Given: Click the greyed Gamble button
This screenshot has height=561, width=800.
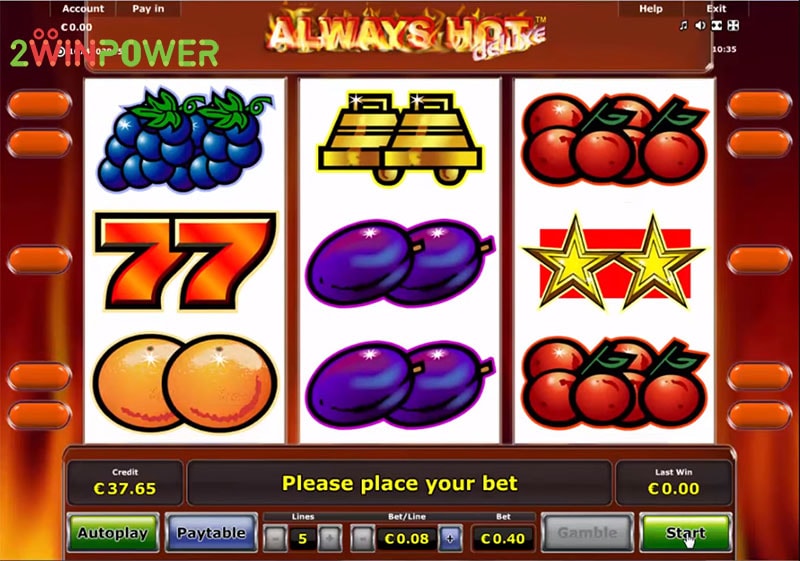Looking at the screenshot, I should tap(587, 533).
